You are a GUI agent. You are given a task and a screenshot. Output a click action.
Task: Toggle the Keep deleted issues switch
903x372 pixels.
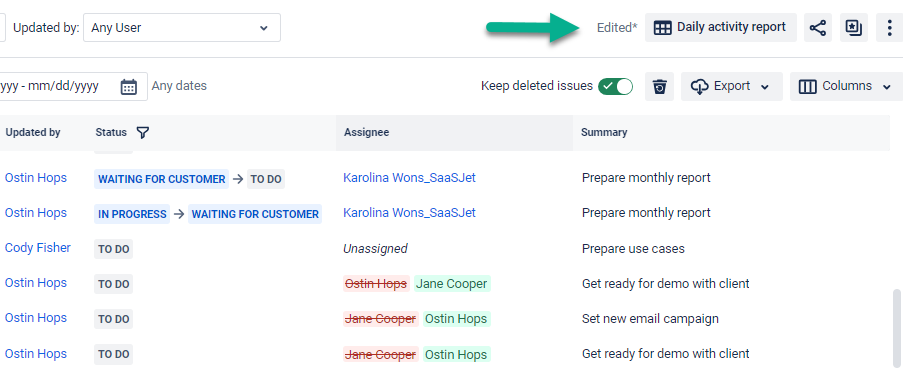pos(615,86)
